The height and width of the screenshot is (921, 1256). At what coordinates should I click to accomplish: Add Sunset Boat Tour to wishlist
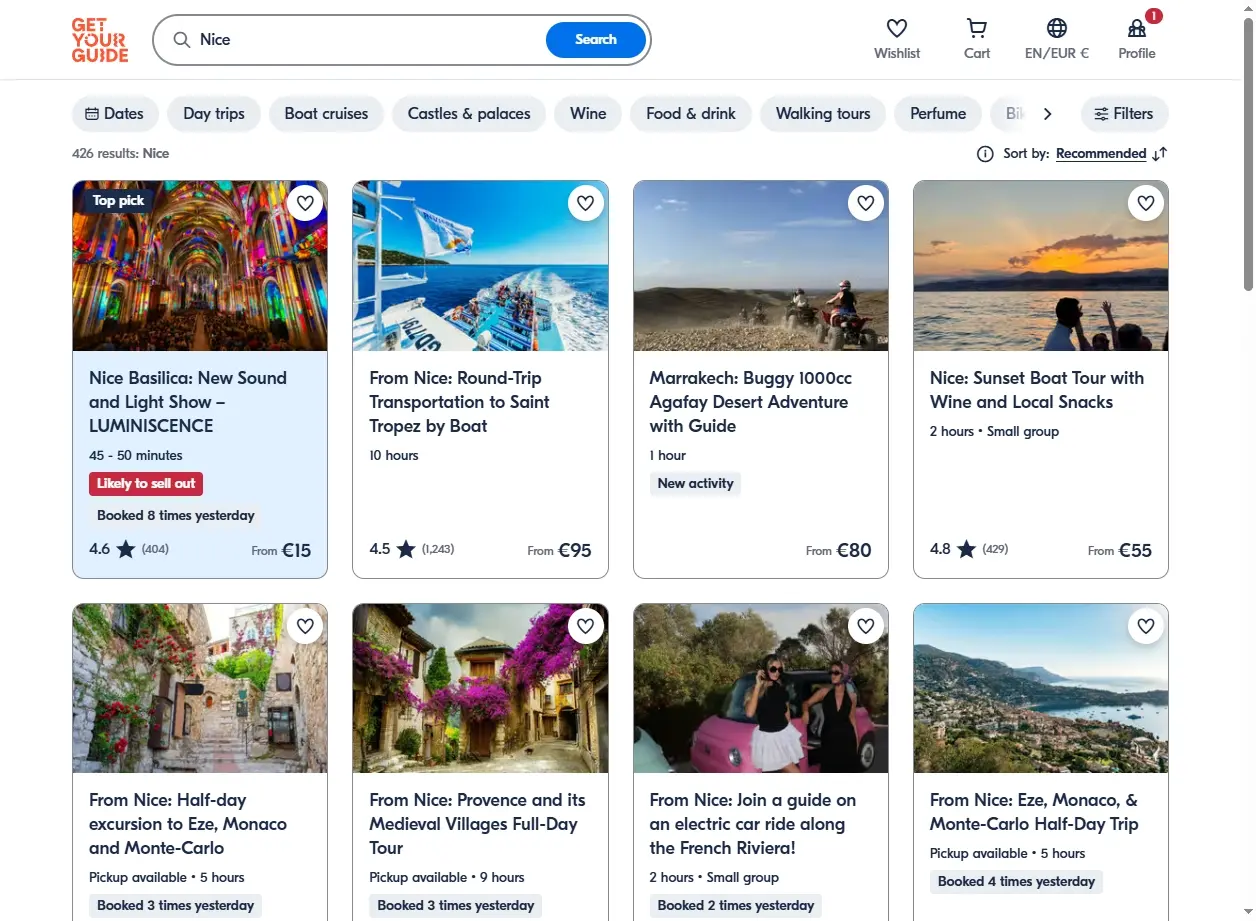pos(1146,203)
